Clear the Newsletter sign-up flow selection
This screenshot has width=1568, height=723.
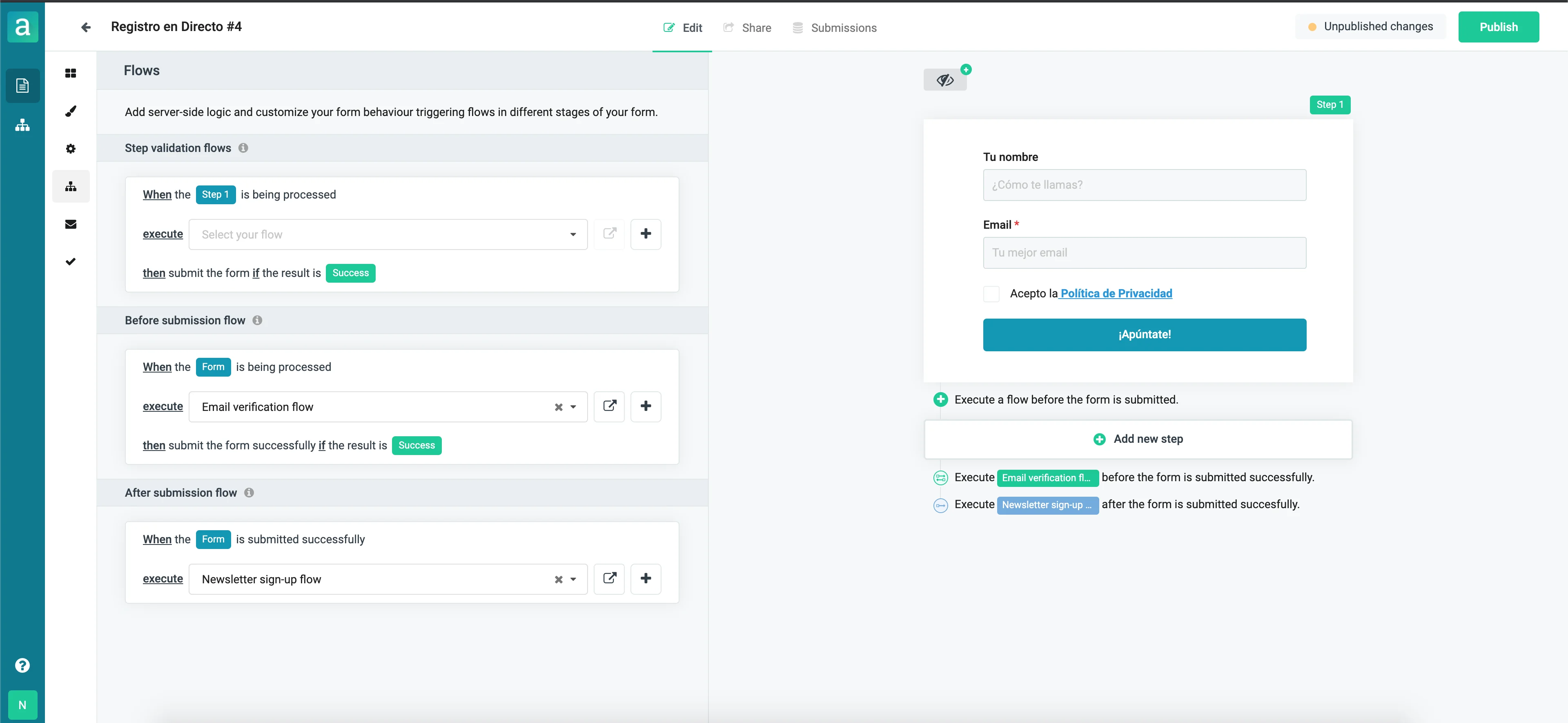coord(558,579)
